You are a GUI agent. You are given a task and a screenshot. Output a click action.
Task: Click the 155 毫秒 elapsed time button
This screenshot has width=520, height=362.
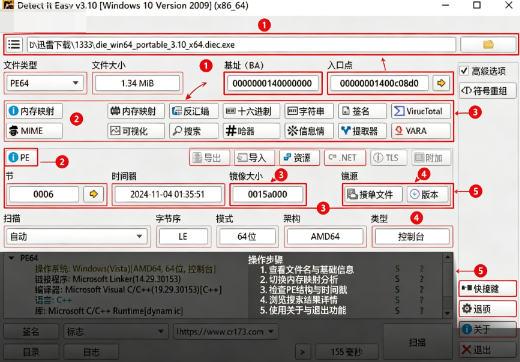click(x=346, y=352)
